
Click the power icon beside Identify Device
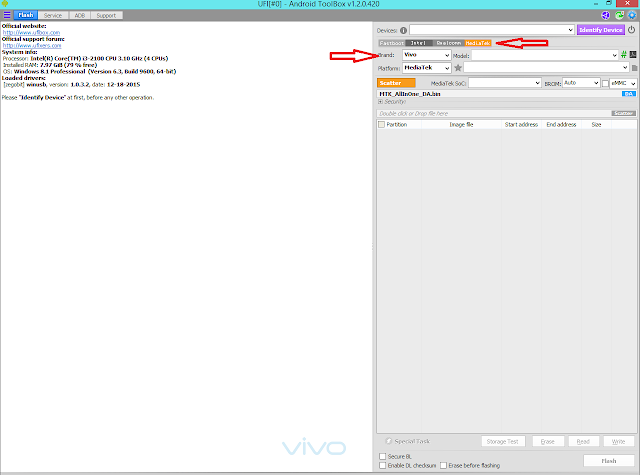(631, 30)
